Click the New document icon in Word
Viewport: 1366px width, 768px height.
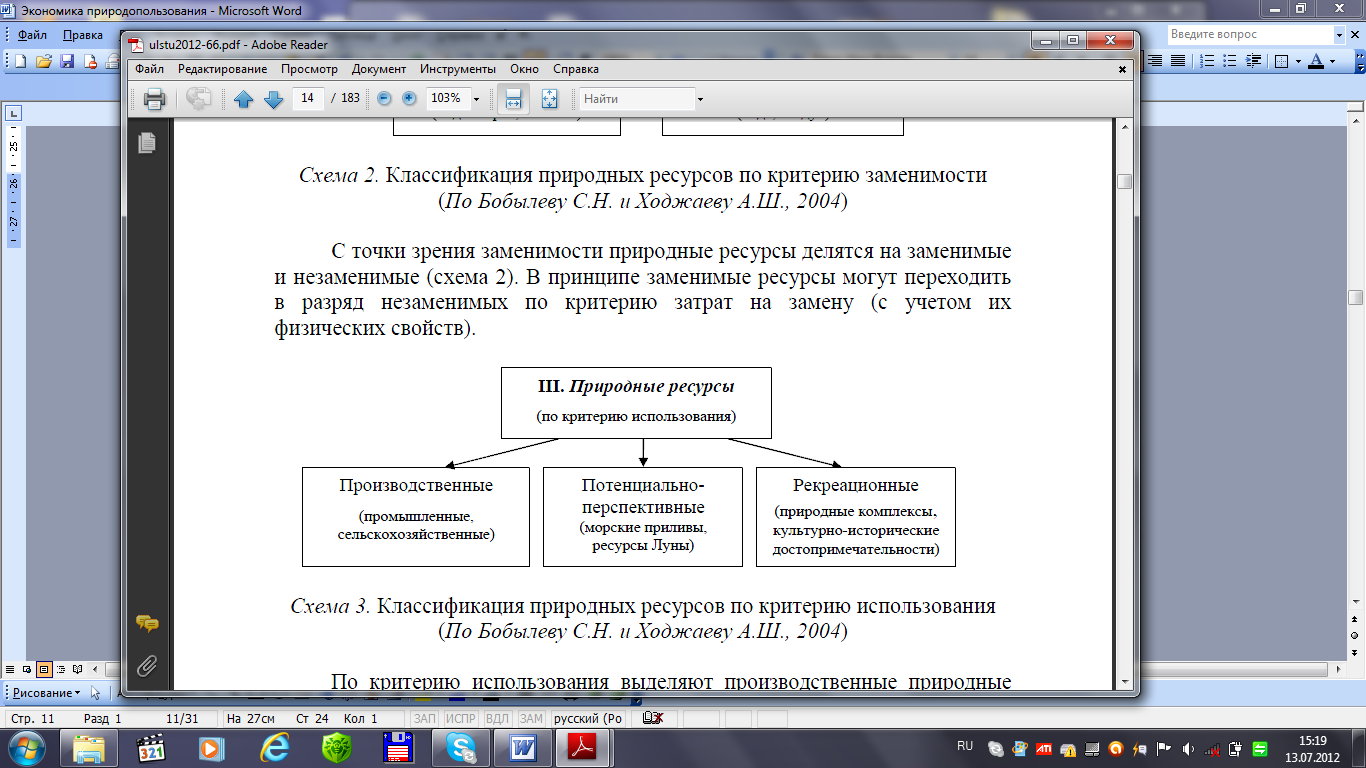coord(20,61)
